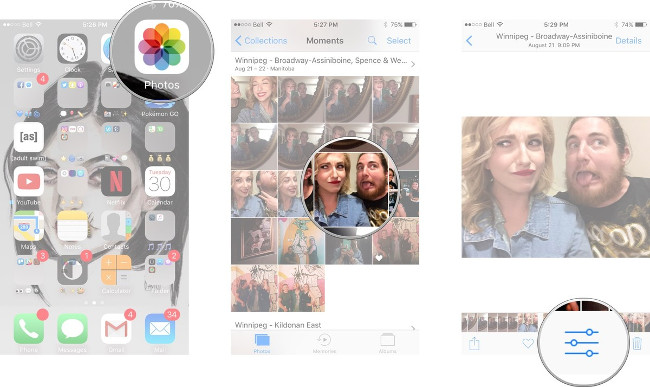Switch to the Memories tab
The width and height of the screenshot is (650, 387).
click(324, 343)
